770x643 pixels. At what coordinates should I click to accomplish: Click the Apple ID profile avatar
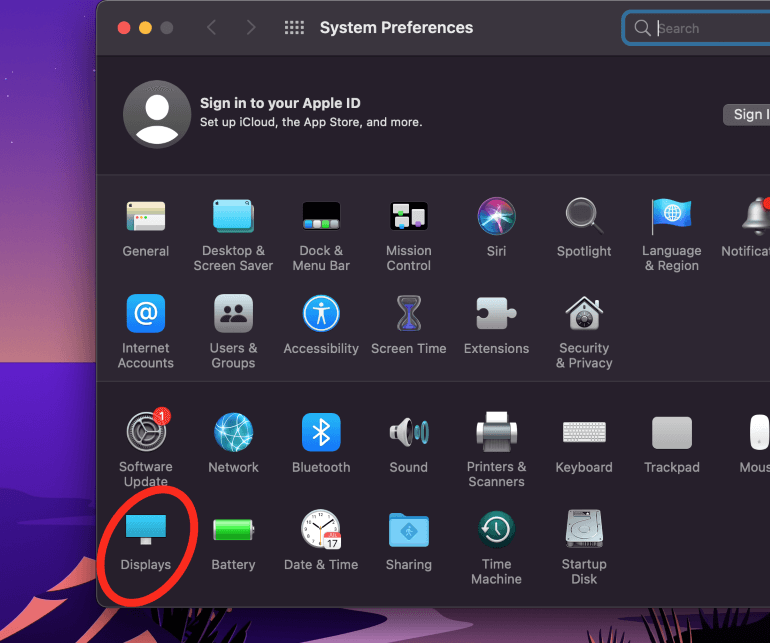pos(157,114)
